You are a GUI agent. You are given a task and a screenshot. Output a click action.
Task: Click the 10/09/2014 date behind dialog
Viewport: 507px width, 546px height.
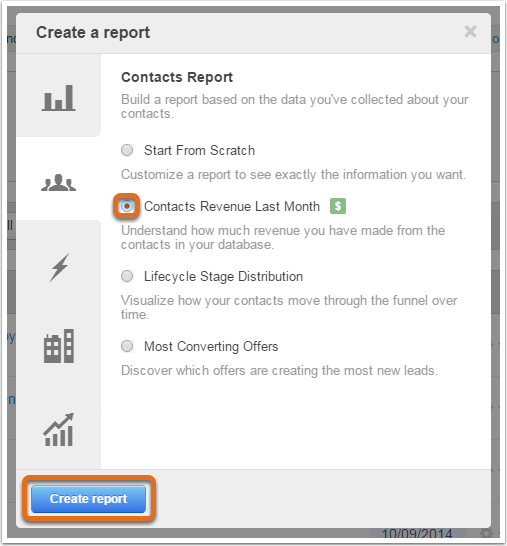(x=417, y=533)
